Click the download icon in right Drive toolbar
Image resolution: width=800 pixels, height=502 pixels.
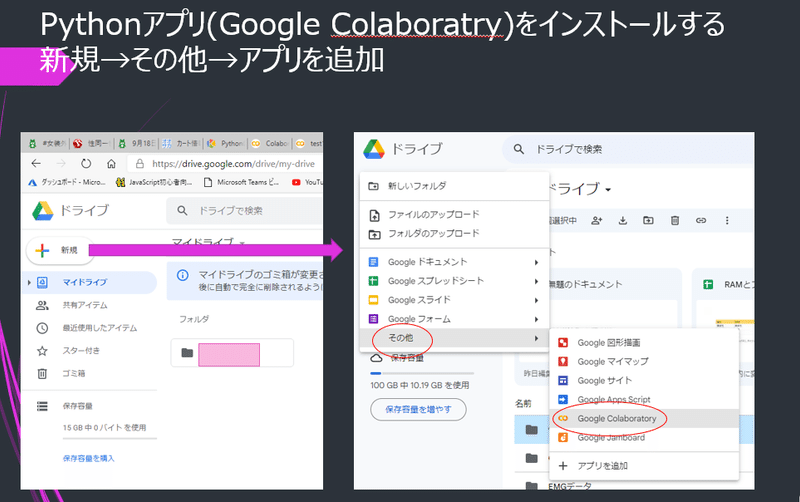[622, 220]
